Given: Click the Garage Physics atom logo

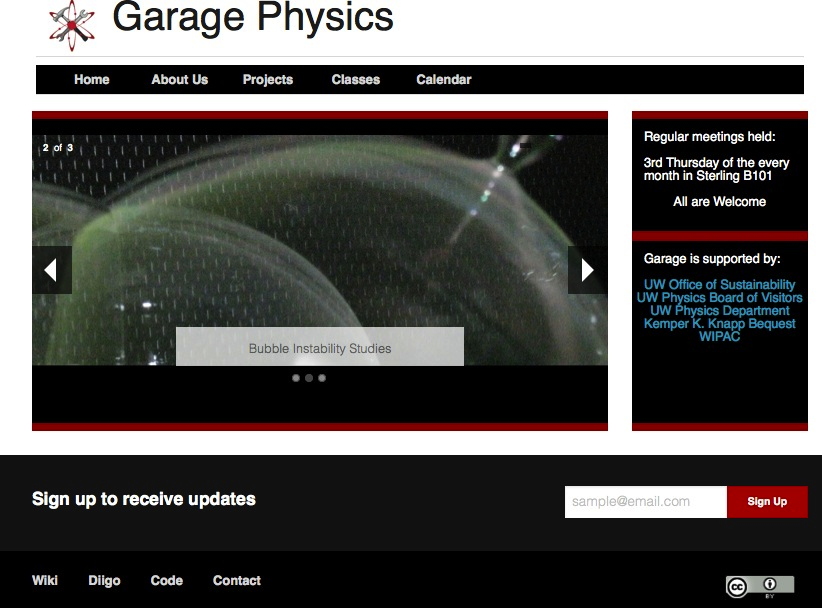Looking at the screenshot, I should [72, 22].
